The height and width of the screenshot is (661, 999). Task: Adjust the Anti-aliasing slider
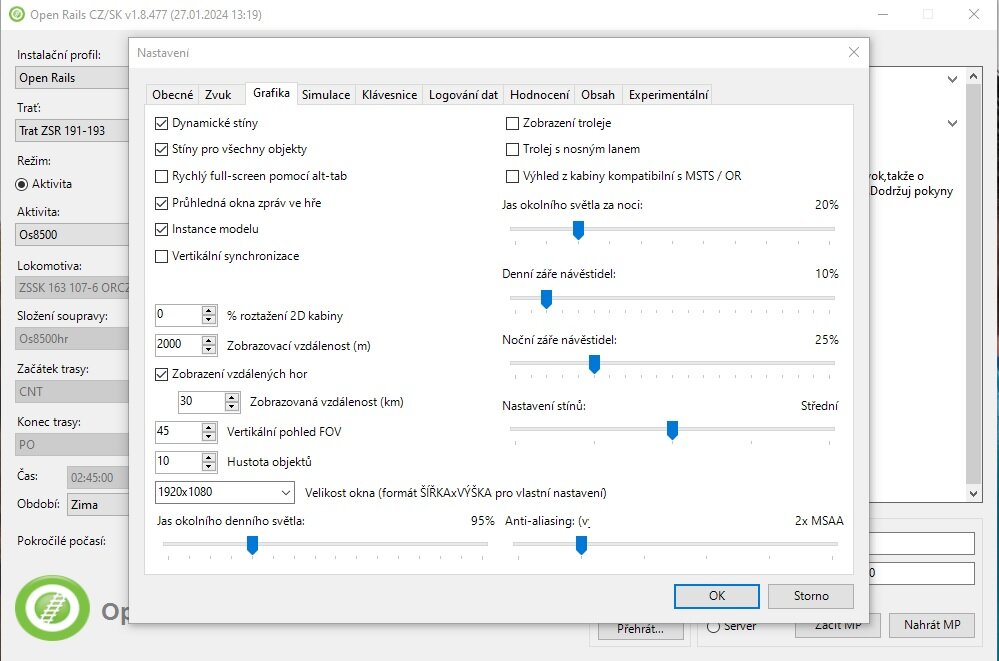coord(581,545)
